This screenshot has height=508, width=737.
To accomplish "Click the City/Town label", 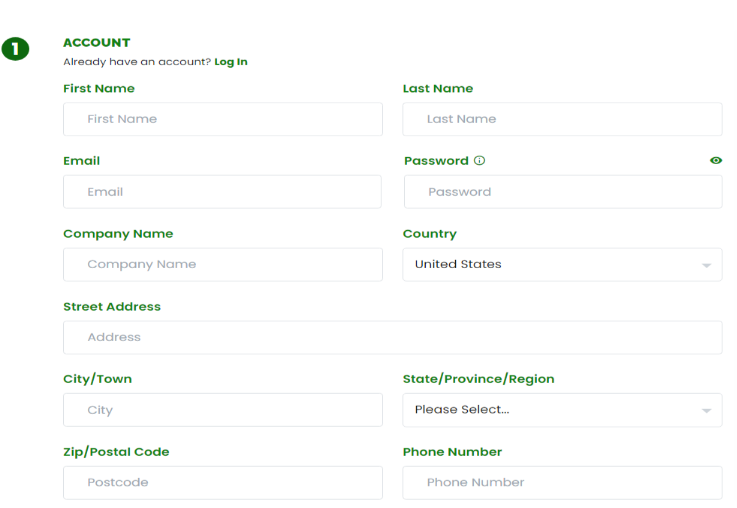I will 97,379.
